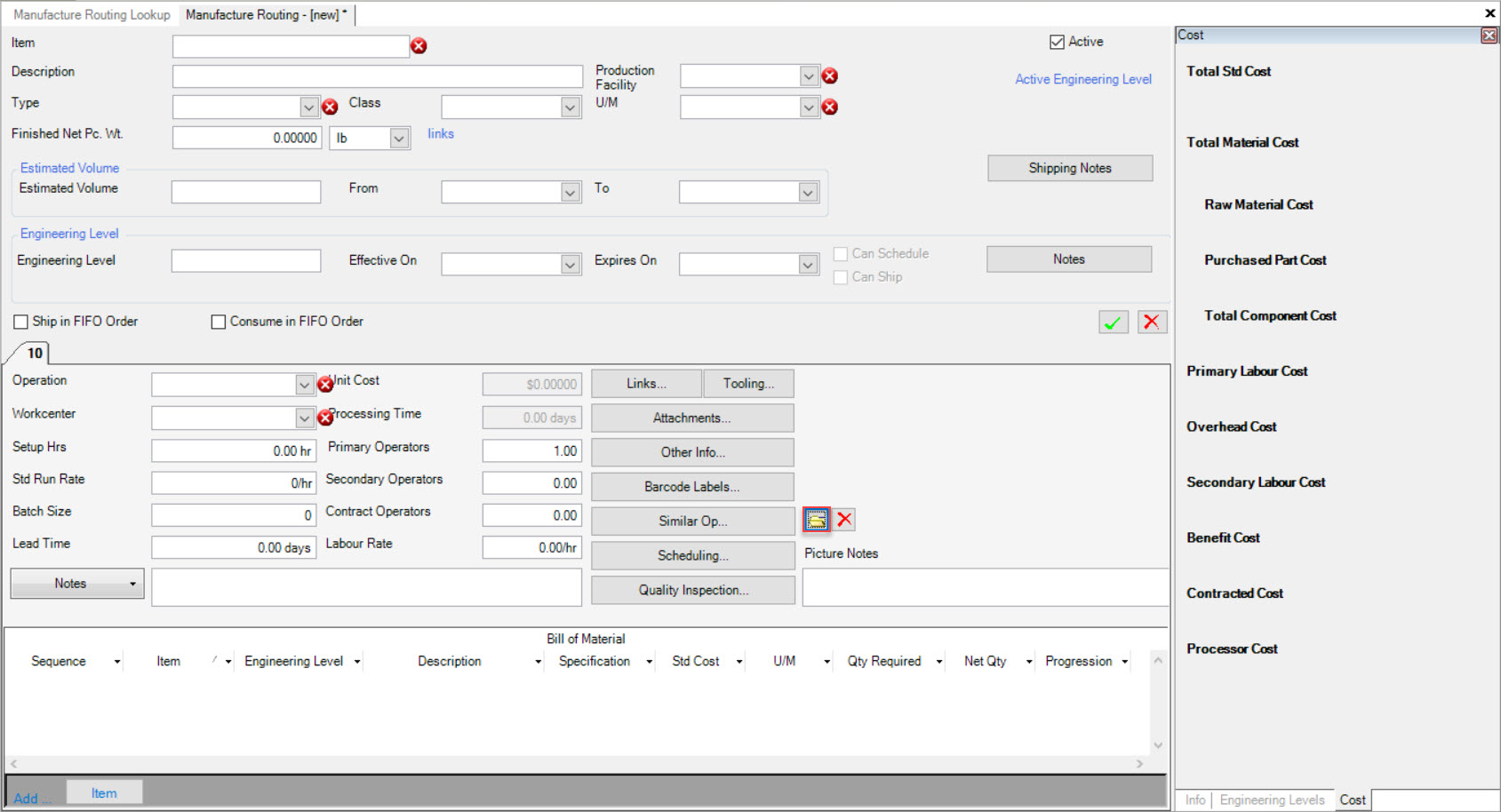Select operation tab 10
The image size is (1501, 812).
click(35, 354)
